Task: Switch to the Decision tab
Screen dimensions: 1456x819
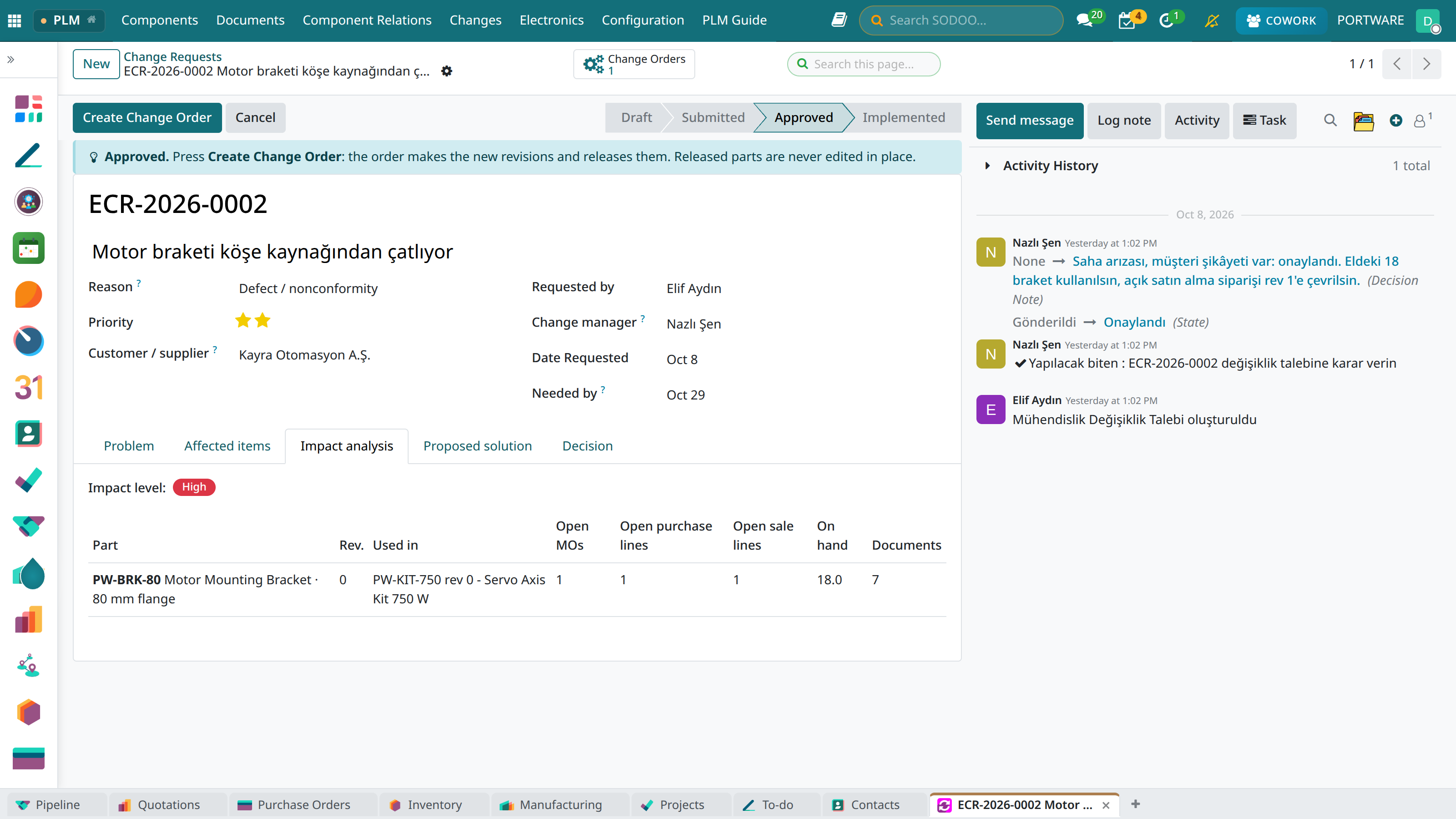Action: (x=587, y=446)
